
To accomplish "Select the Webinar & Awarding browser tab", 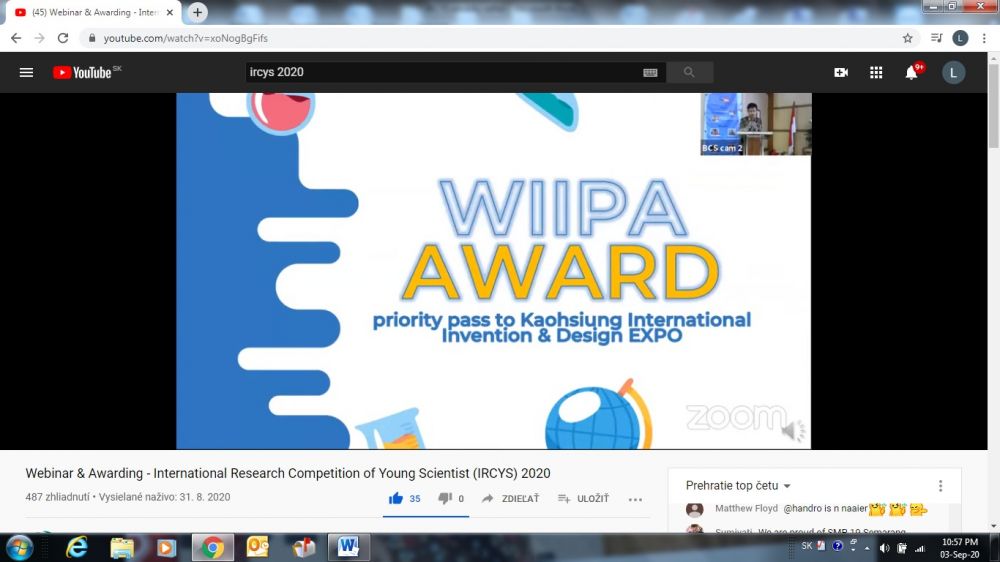I will [94, 13].
